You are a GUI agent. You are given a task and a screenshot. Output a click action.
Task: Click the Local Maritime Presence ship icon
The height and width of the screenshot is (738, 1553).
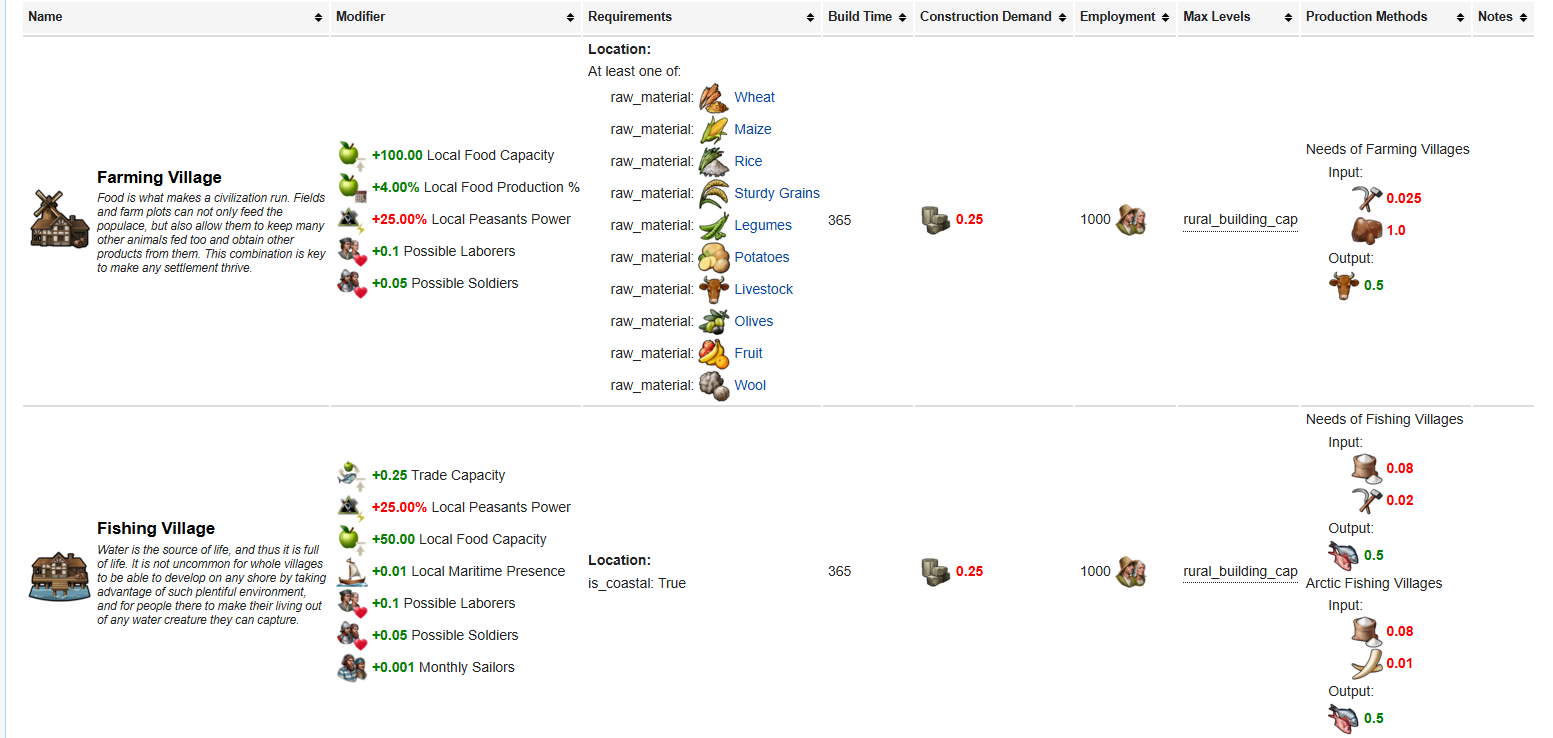pos(352,571)
